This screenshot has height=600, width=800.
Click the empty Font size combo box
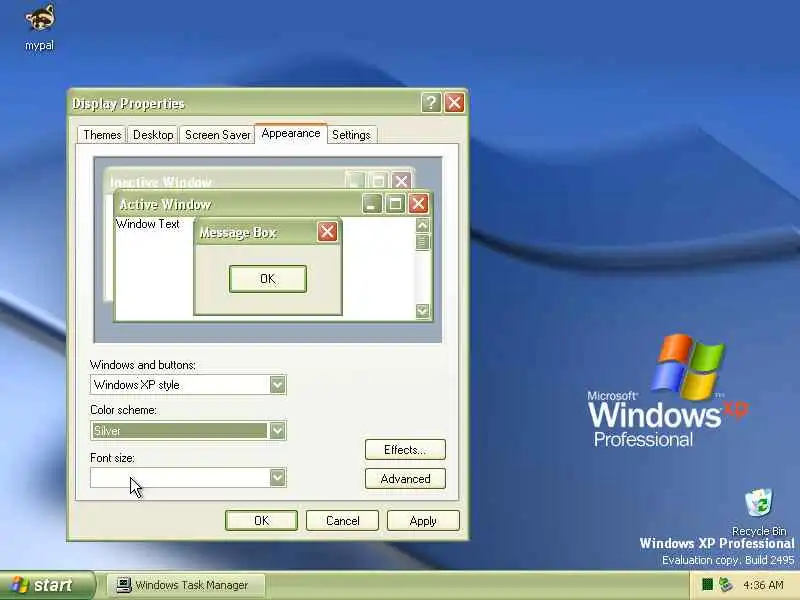(188, 478)
